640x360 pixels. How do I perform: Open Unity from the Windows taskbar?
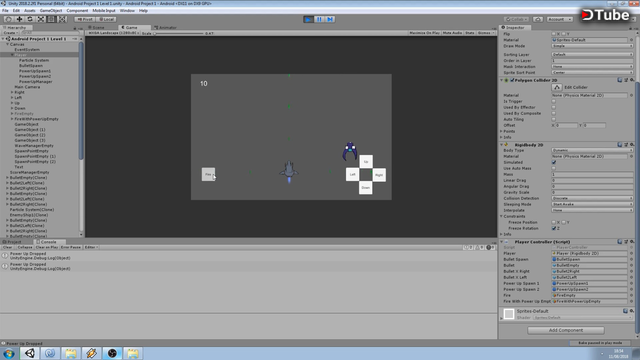[x=29, y=353]
